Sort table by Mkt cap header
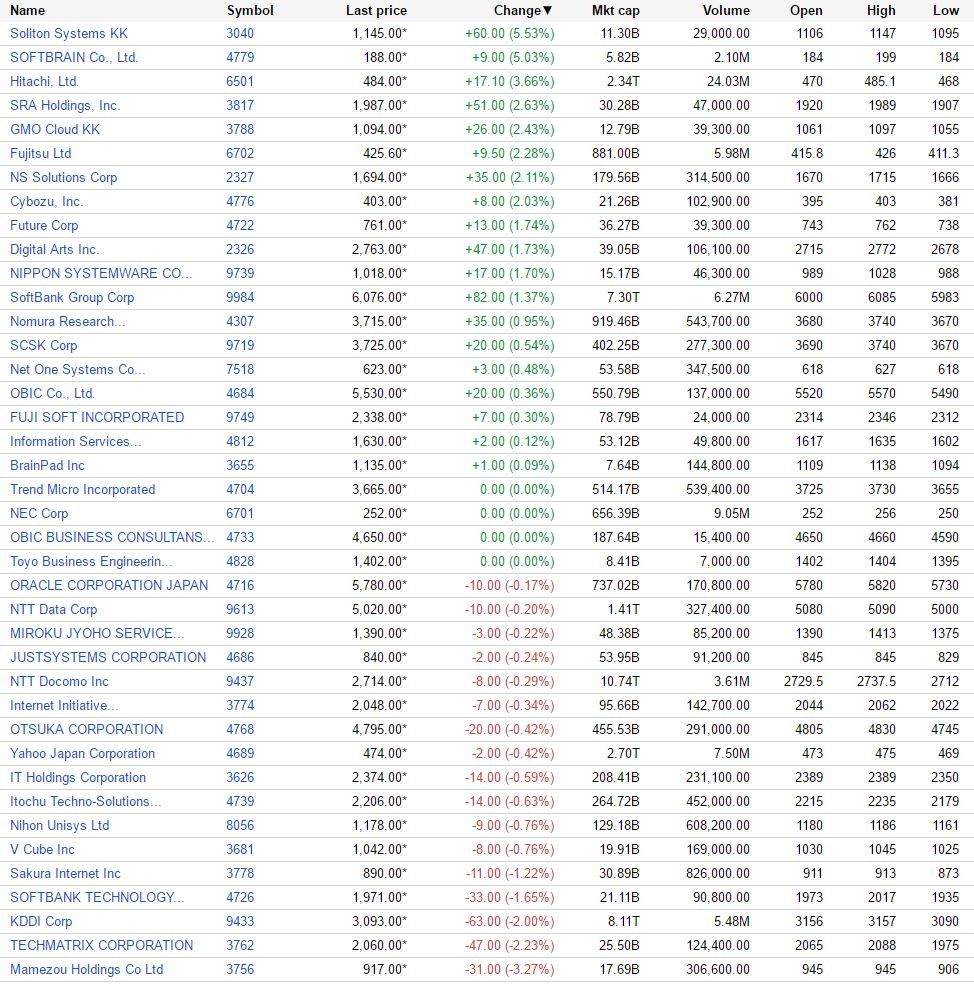974x984 pixels. click(616, 11)
